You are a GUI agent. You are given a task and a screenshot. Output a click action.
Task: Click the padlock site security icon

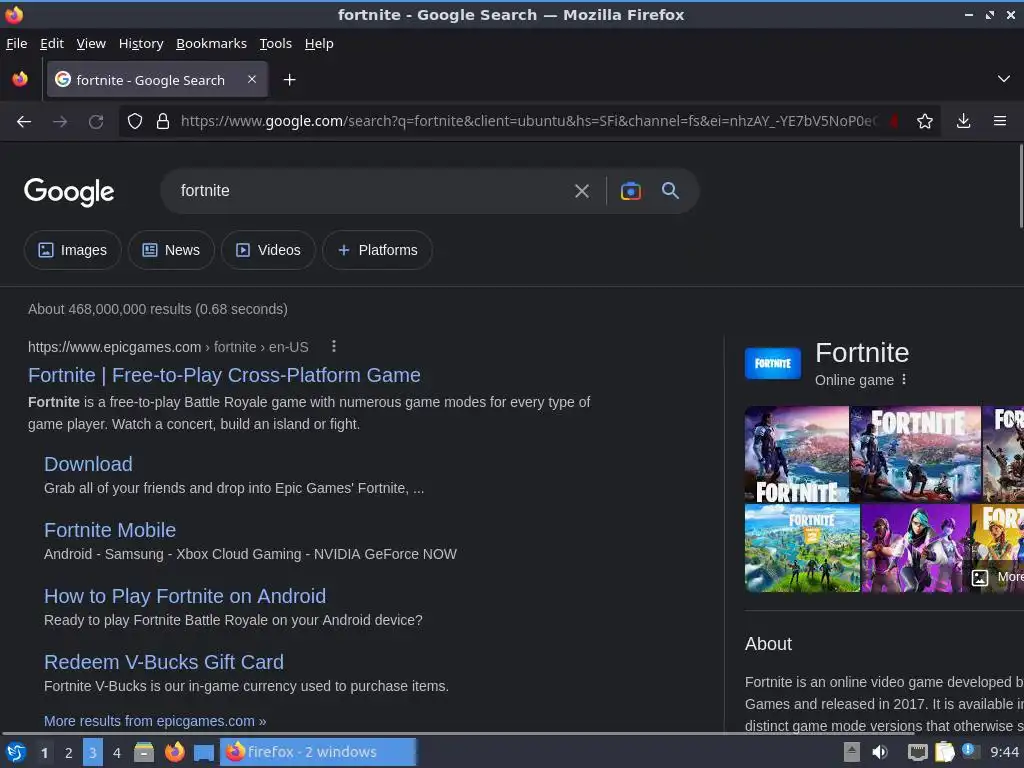[163, 121]
